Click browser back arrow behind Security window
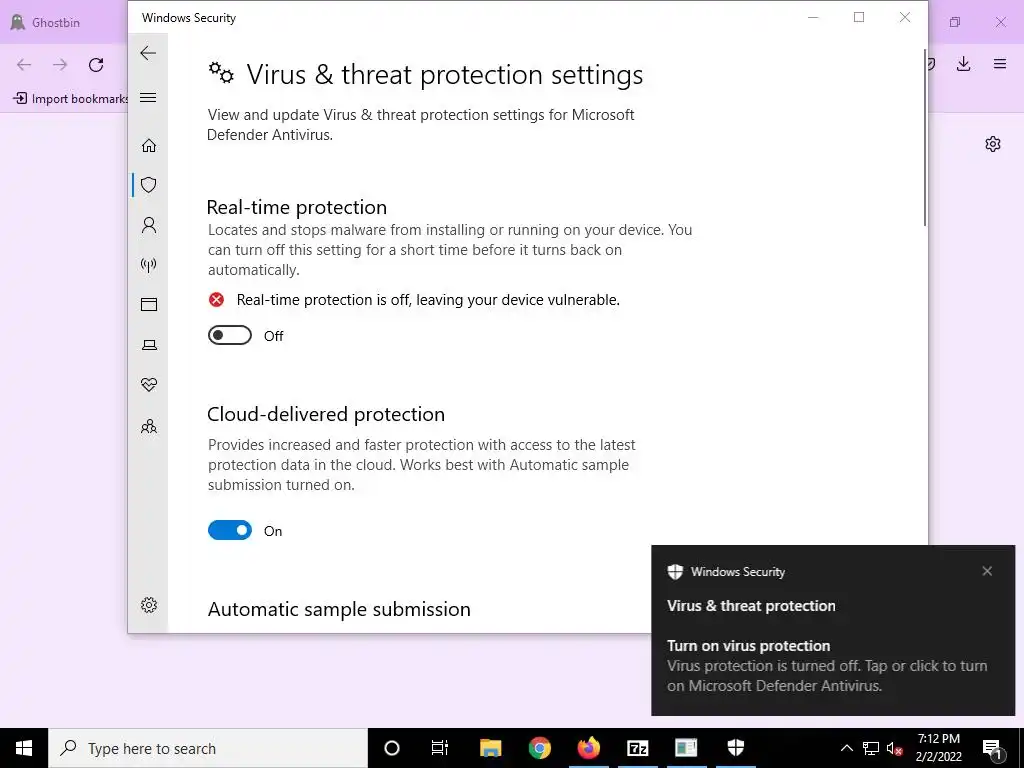Image resolution: width=1024 pixels, height=768 pixels. (x=24, y=65)
